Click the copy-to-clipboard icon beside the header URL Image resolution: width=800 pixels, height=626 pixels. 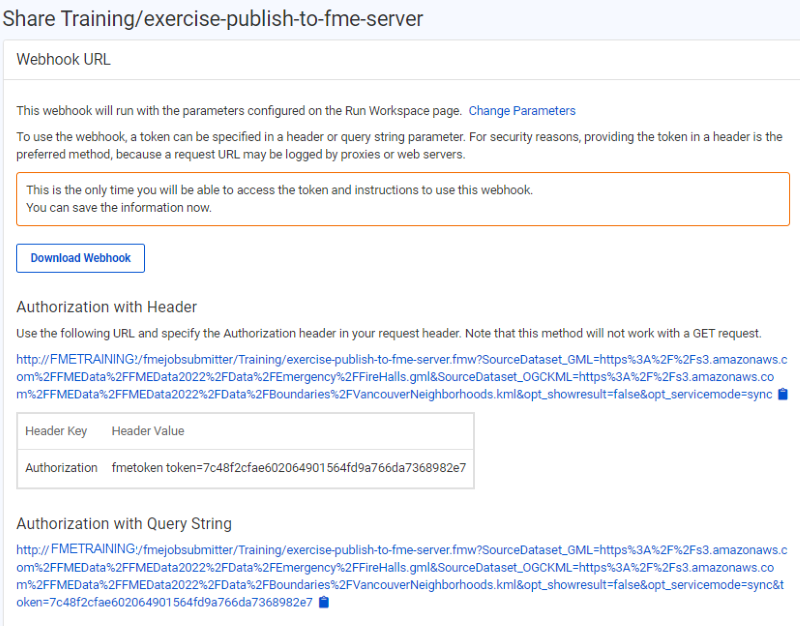(782, 394)
